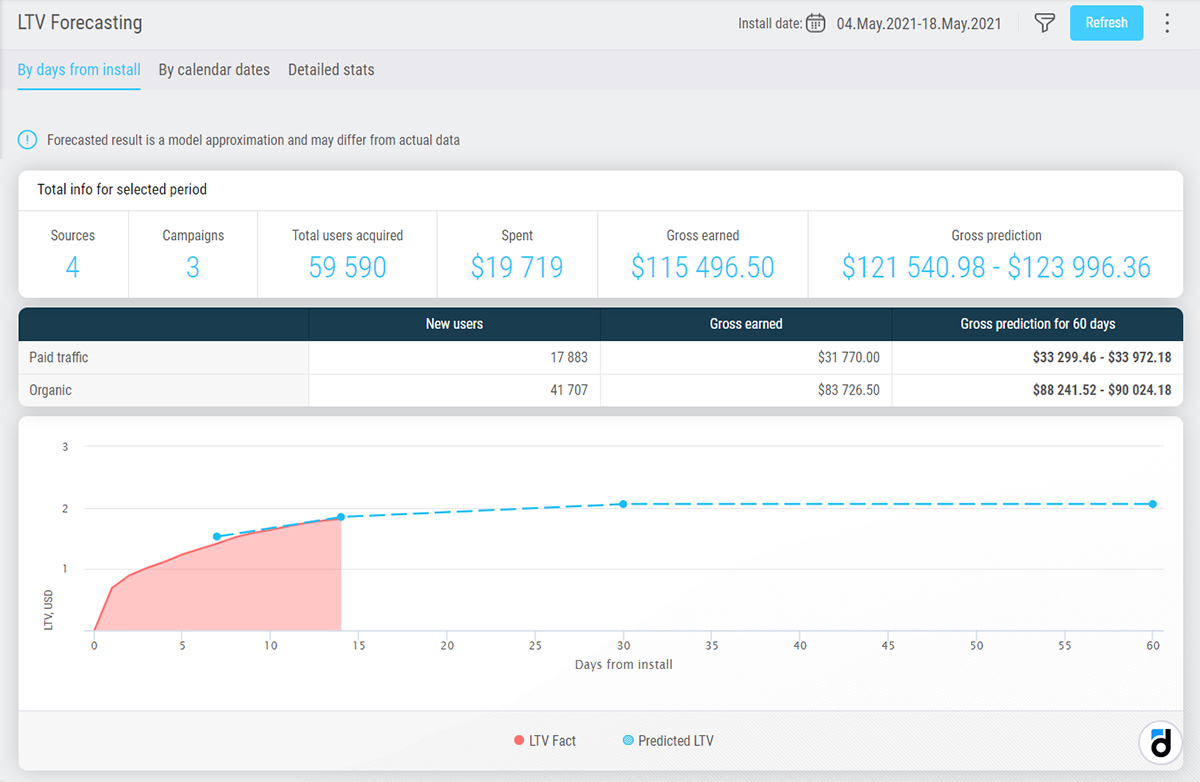The width and height of the screenshot is (1200, 782).
Task: Click the Gross prediction for 60 days header
Action: click(x=1037, y=324)
